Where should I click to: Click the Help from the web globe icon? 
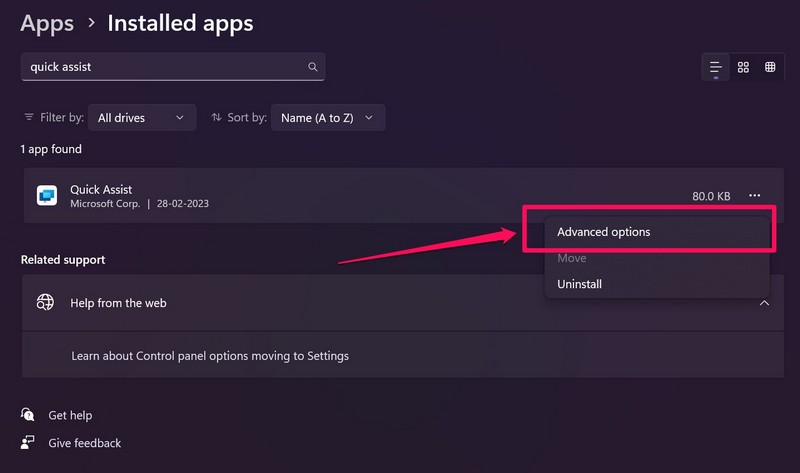pyautogui.click(x=45, y=302)
